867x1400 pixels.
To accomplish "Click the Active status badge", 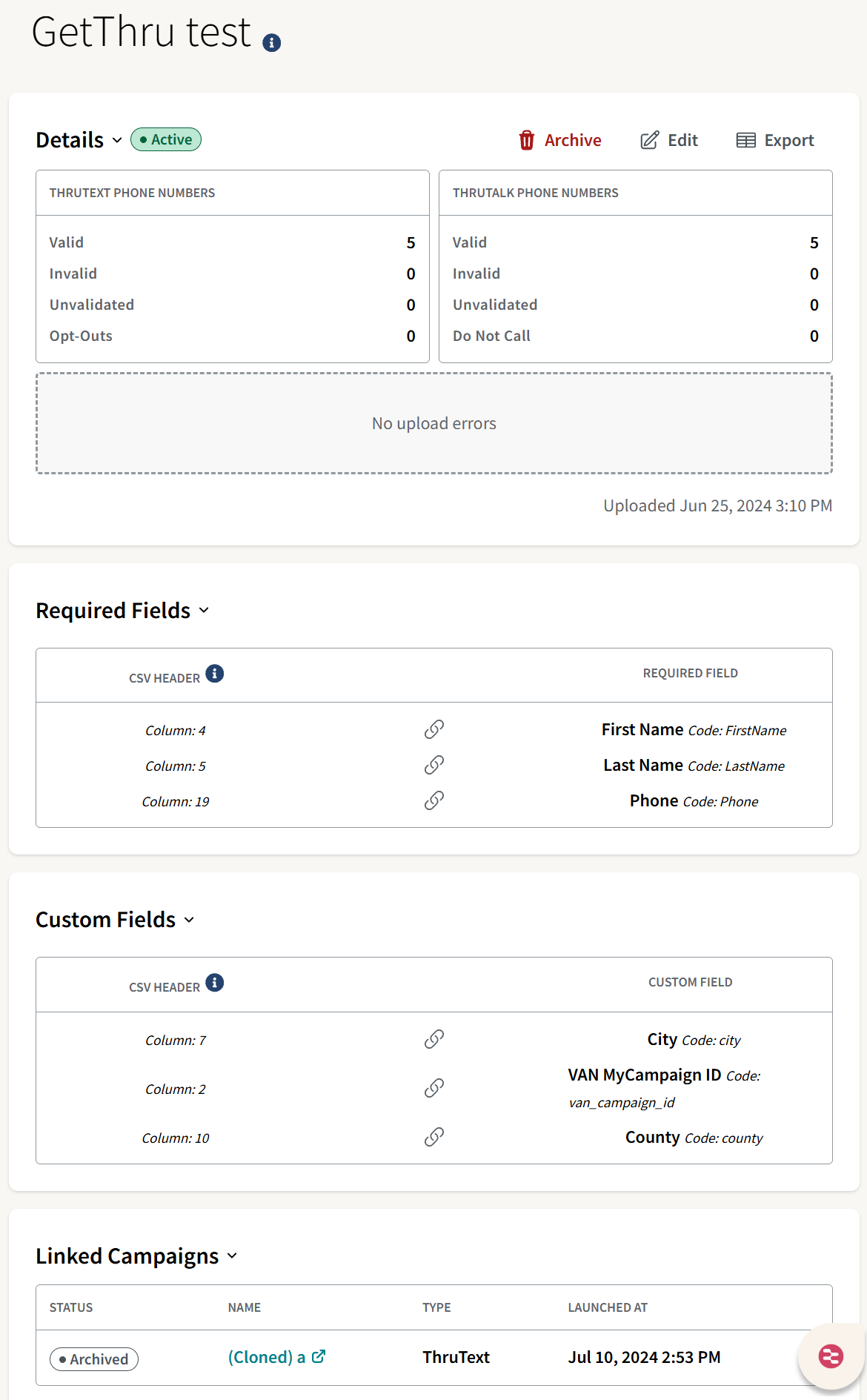I will tap(166, 139).
